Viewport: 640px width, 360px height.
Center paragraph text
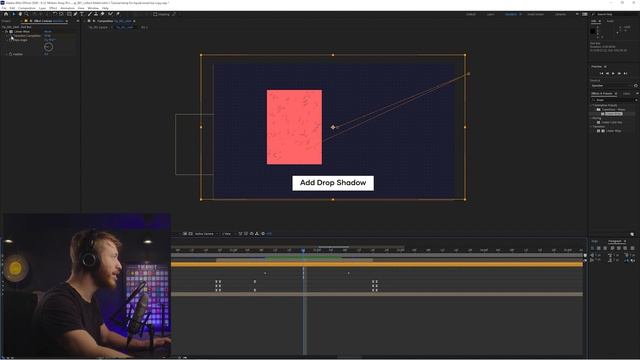[x=599, y=248]
